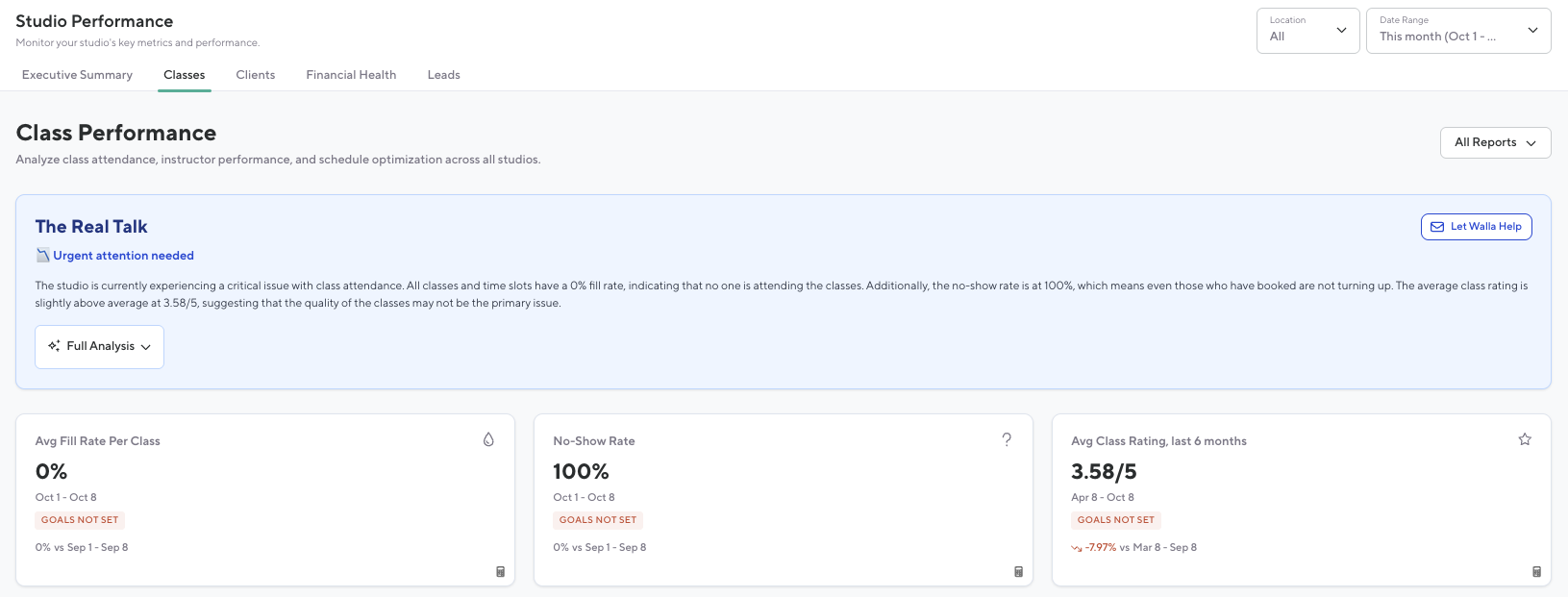The width and height of the screenshot is (1568, 597).
Task: Click Goals Not Set badge on No-Show Rate card
Action: (x=598, y=520)
